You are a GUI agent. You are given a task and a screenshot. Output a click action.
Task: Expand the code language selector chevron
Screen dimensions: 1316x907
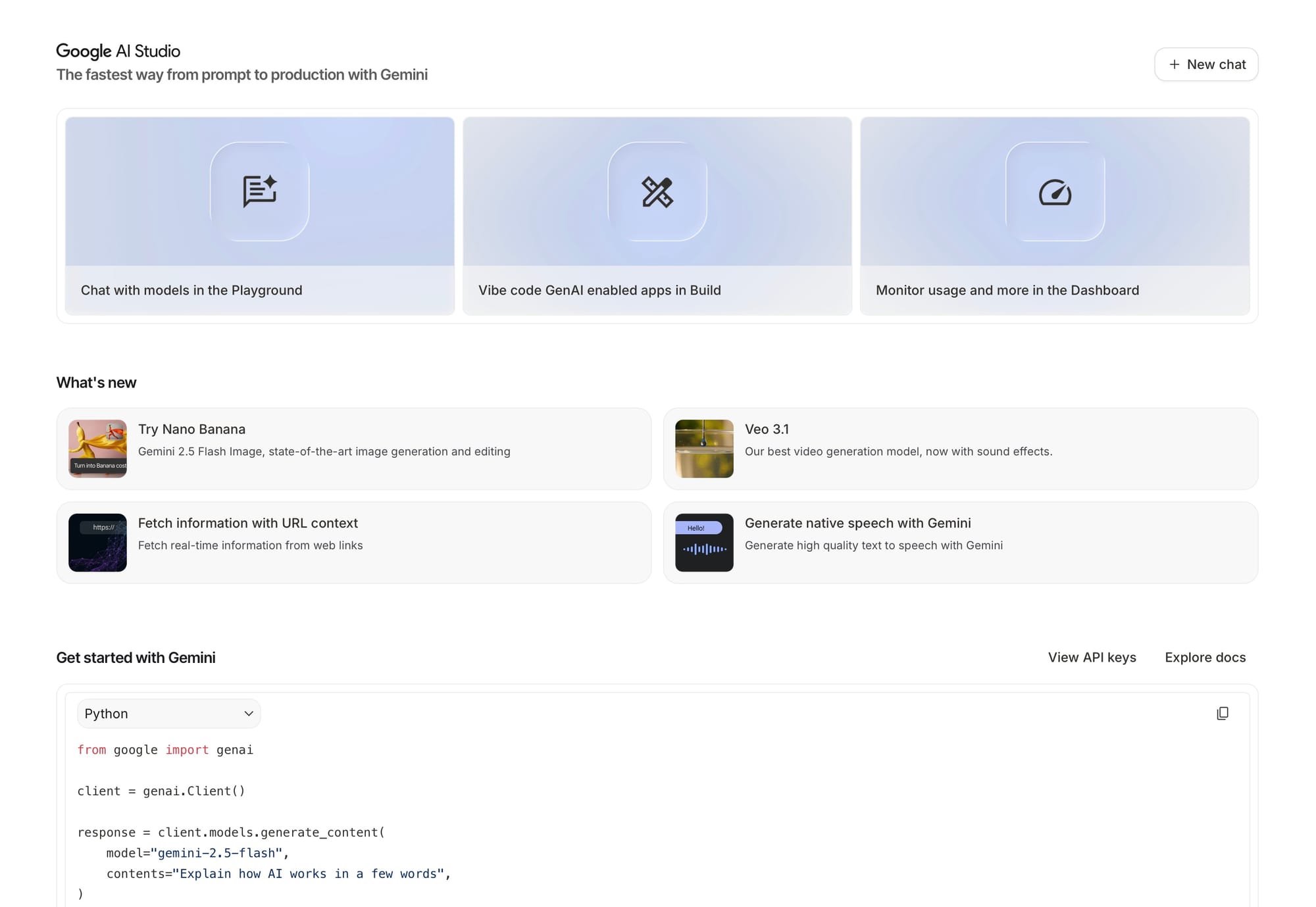point(249,713)
